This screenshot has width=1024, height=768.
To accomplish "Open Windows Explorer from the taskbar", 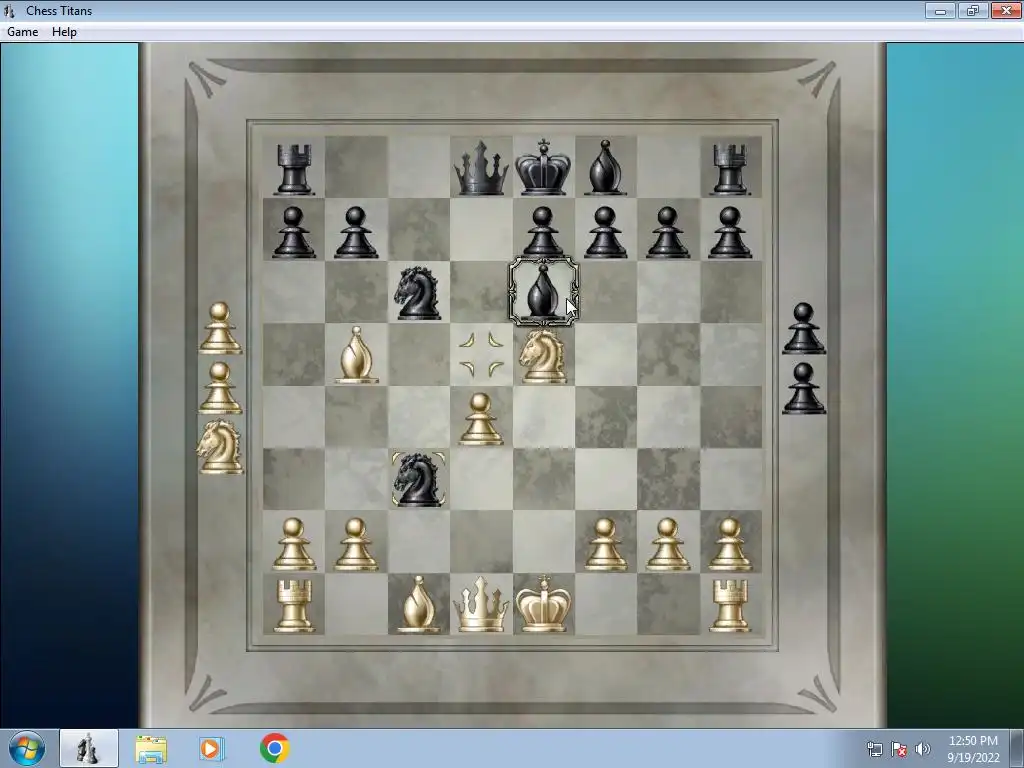I will pos(151,748).
